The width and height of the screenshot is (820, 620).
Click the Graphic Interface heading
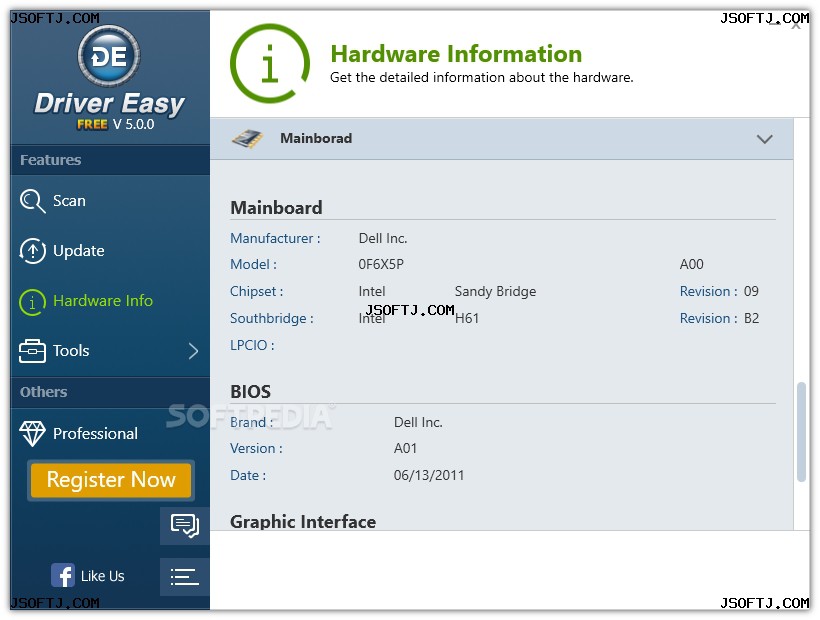pos(303,522)
